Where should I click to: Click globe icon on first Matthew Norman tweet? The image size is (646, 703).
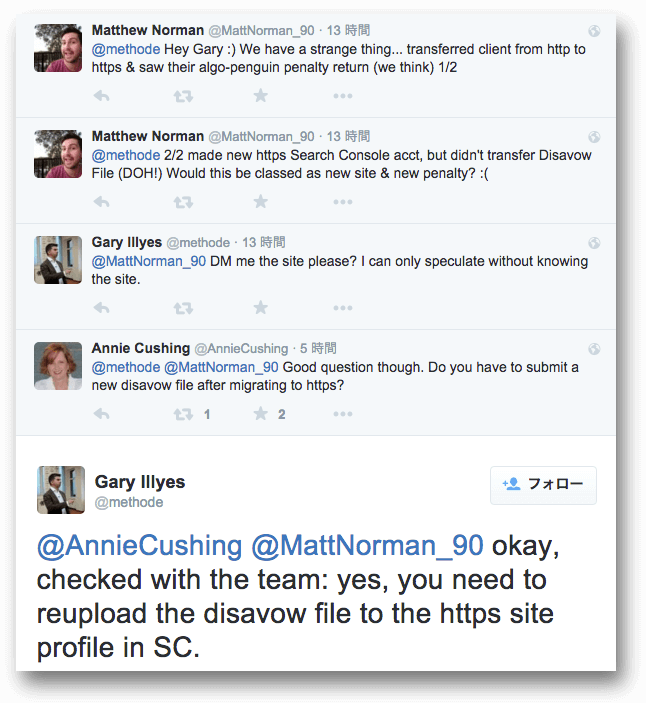[x=594, y=31]
